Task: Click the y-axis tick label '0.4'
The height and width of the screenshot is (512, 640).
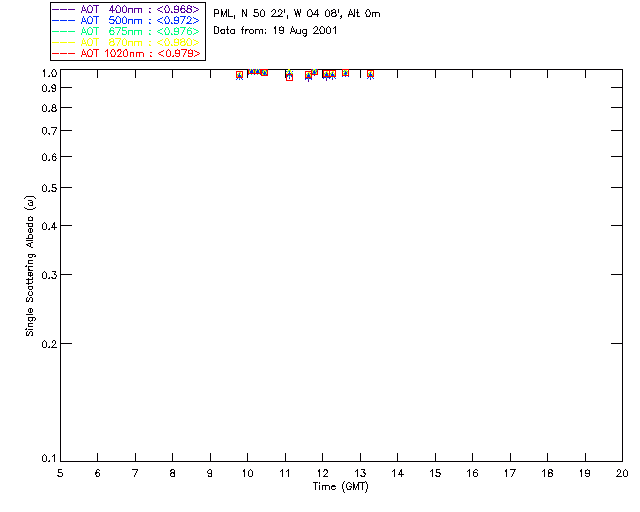Action: (49, 226)
